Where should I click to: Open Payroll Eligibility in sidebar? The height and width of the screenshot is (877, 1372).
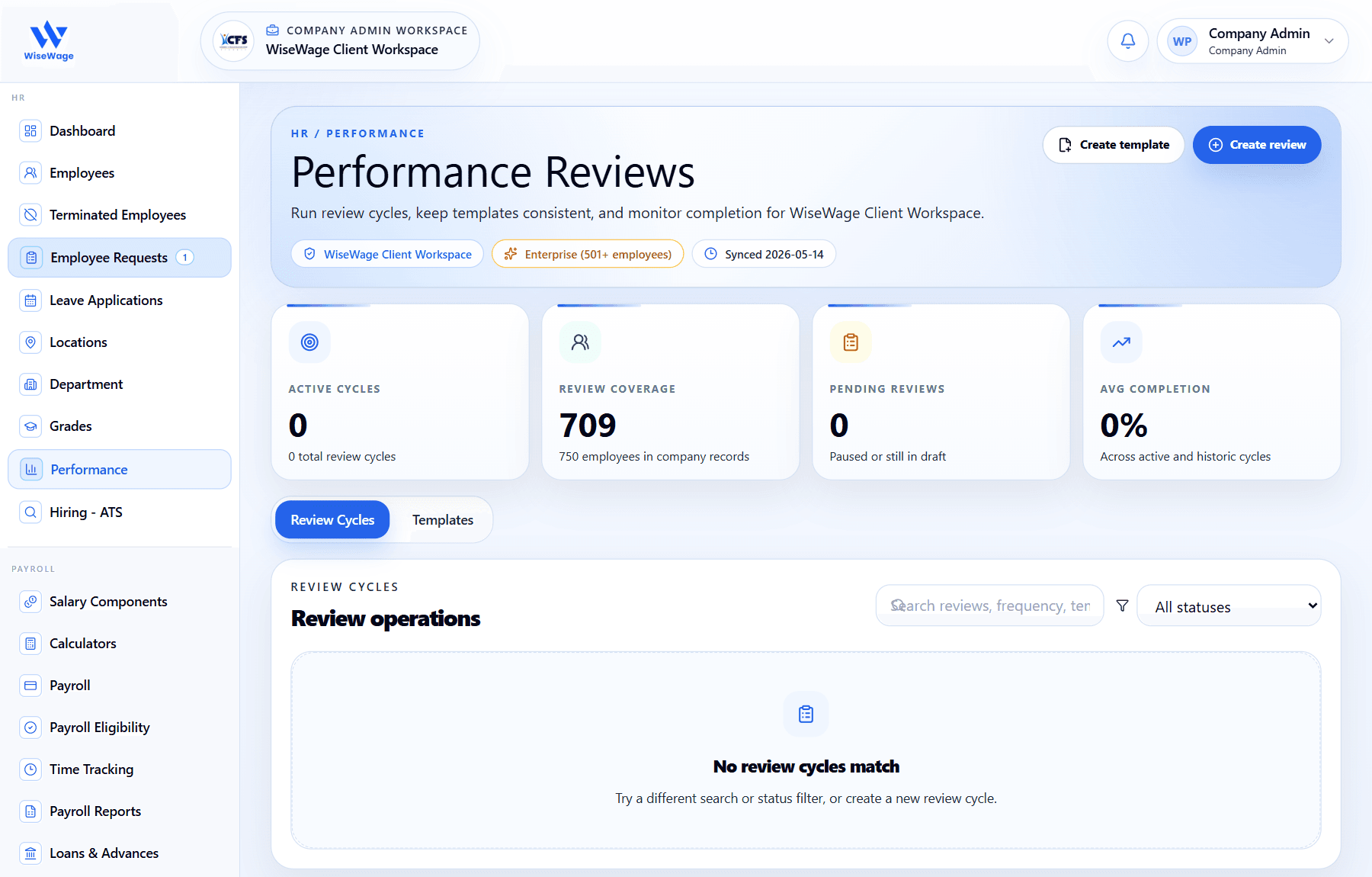(120, 728)
